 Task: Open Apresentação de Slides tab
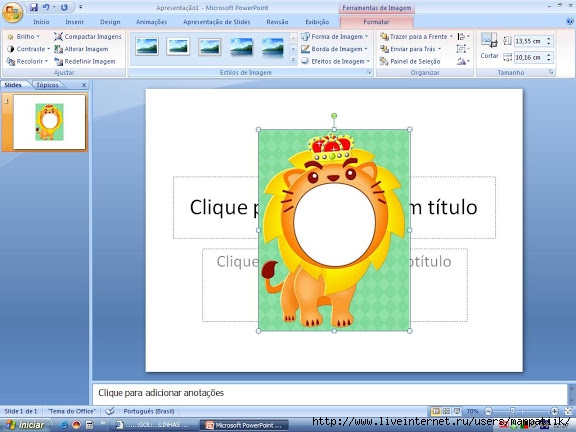point(217,22)
